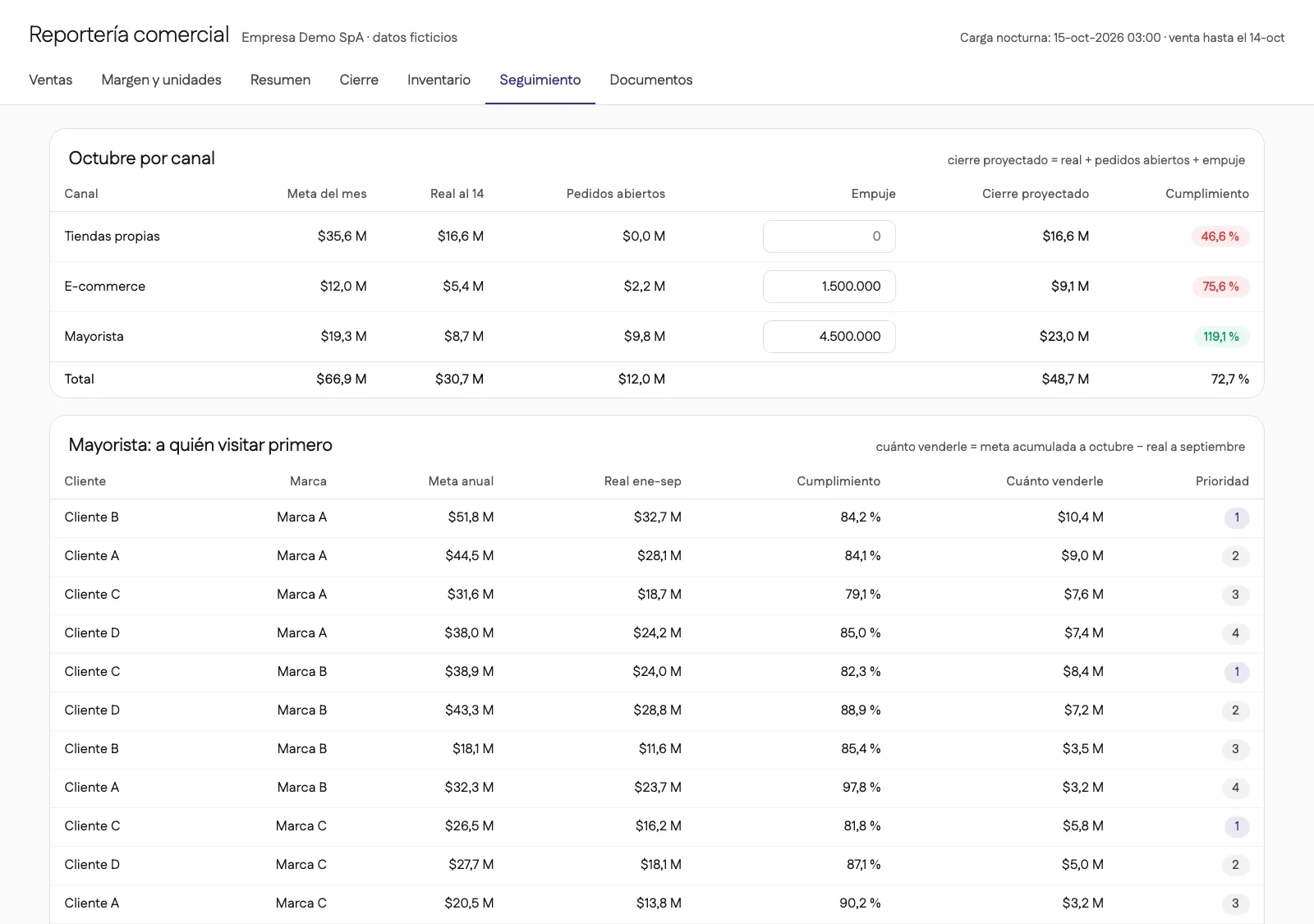Image resolution: width=1314 pixels, height=924 pixels.
Task: Click the 119,1 % cumplimiento badge
Action: [1220, 337]
